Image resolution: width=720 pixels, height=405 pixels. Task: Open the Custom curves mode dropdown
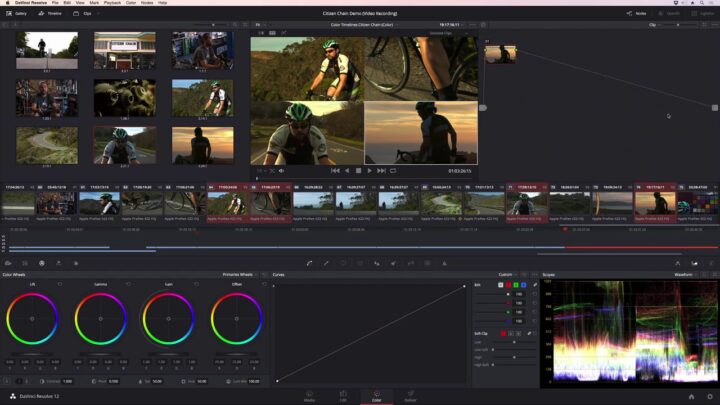(508, 274)
